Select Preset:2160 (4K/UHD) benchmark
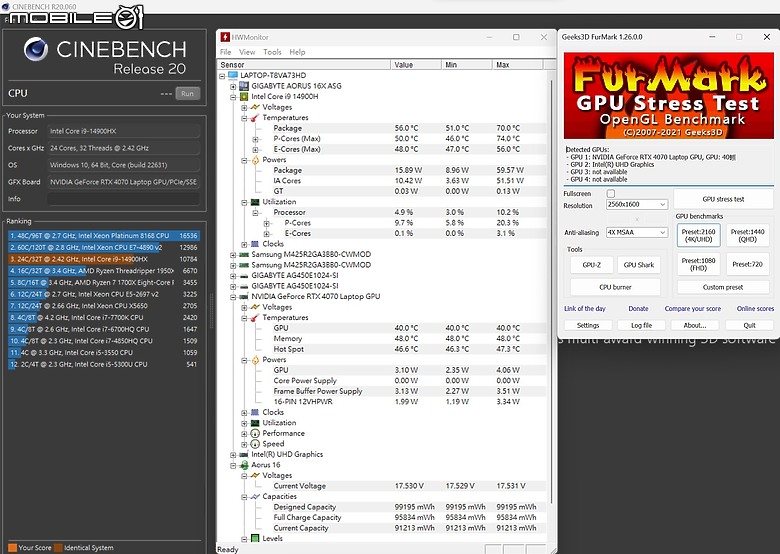 tap(698, 235)
